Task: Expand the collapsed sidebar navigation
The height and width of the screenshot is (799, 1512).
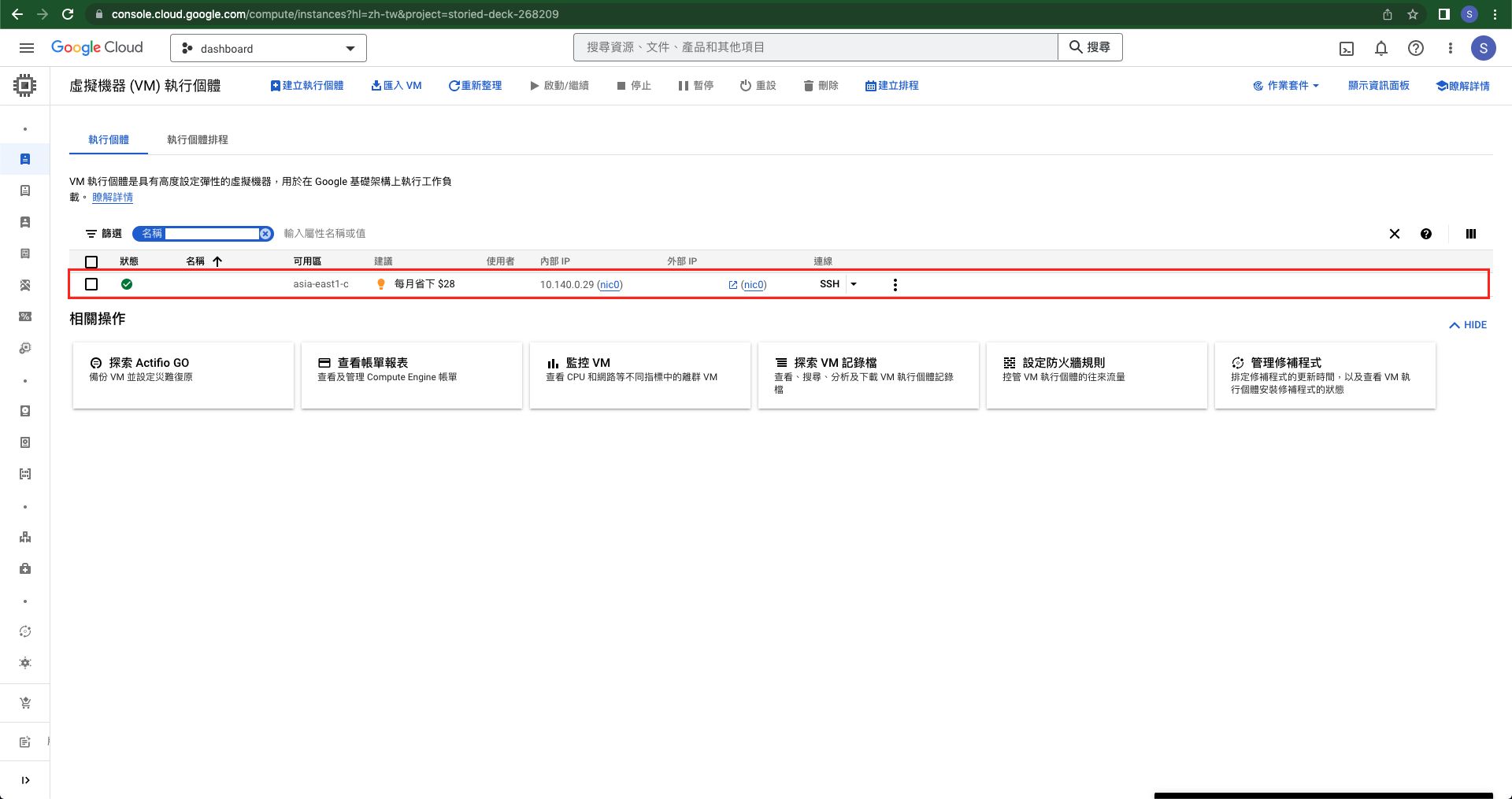Action: pyautogui.click(x=25, y=780)
